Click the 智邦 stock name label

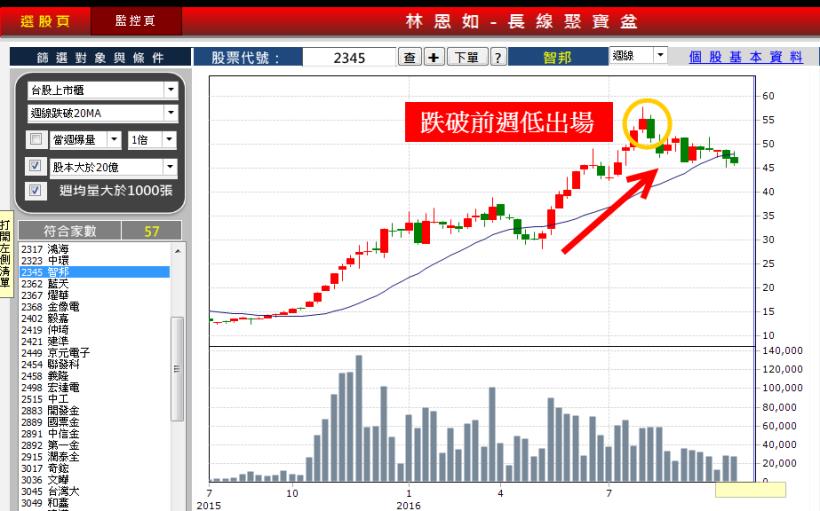click(557, 57)
